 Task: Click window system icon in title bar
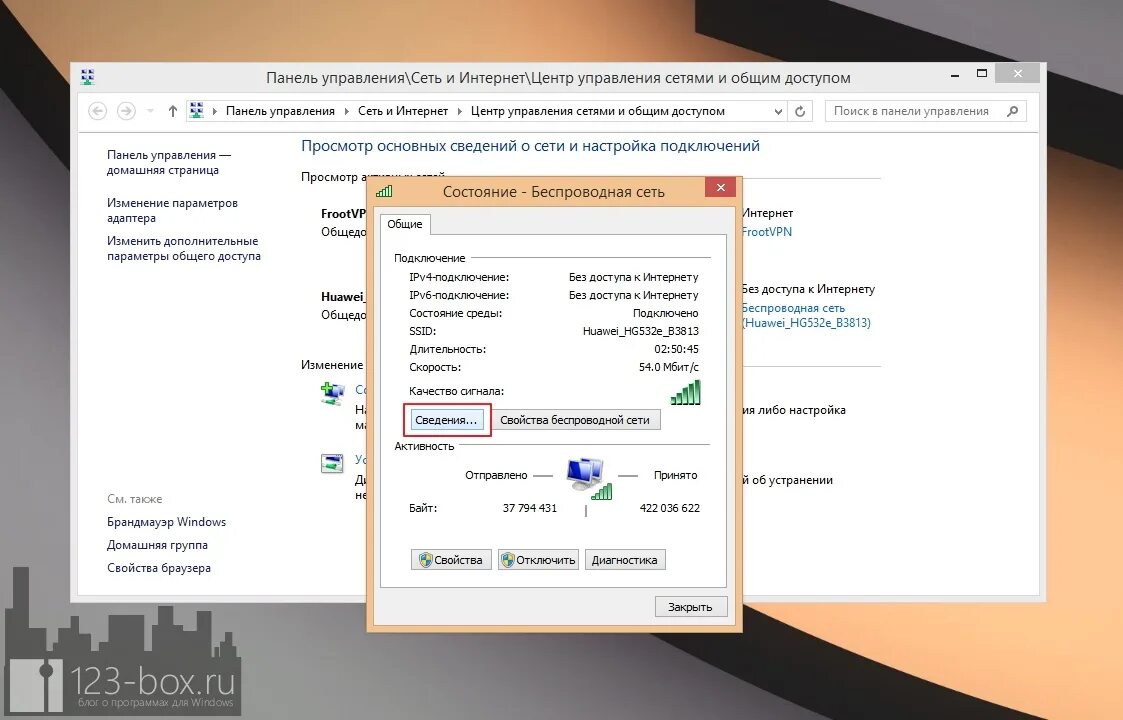click(87, 77)
